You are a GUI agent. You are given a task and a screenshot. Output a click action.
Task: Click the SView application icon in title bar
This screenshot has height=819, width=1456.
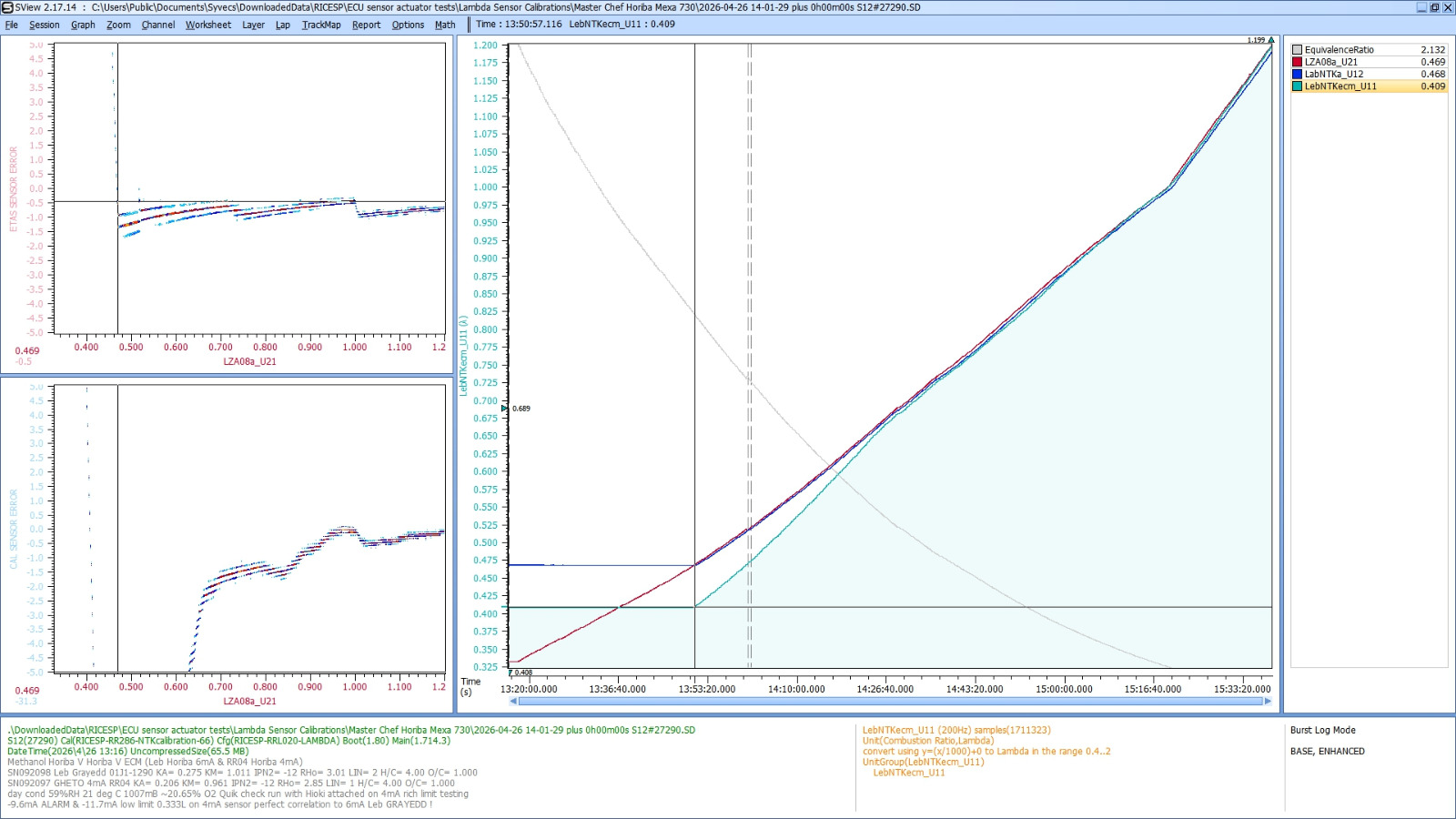point(7,7)
